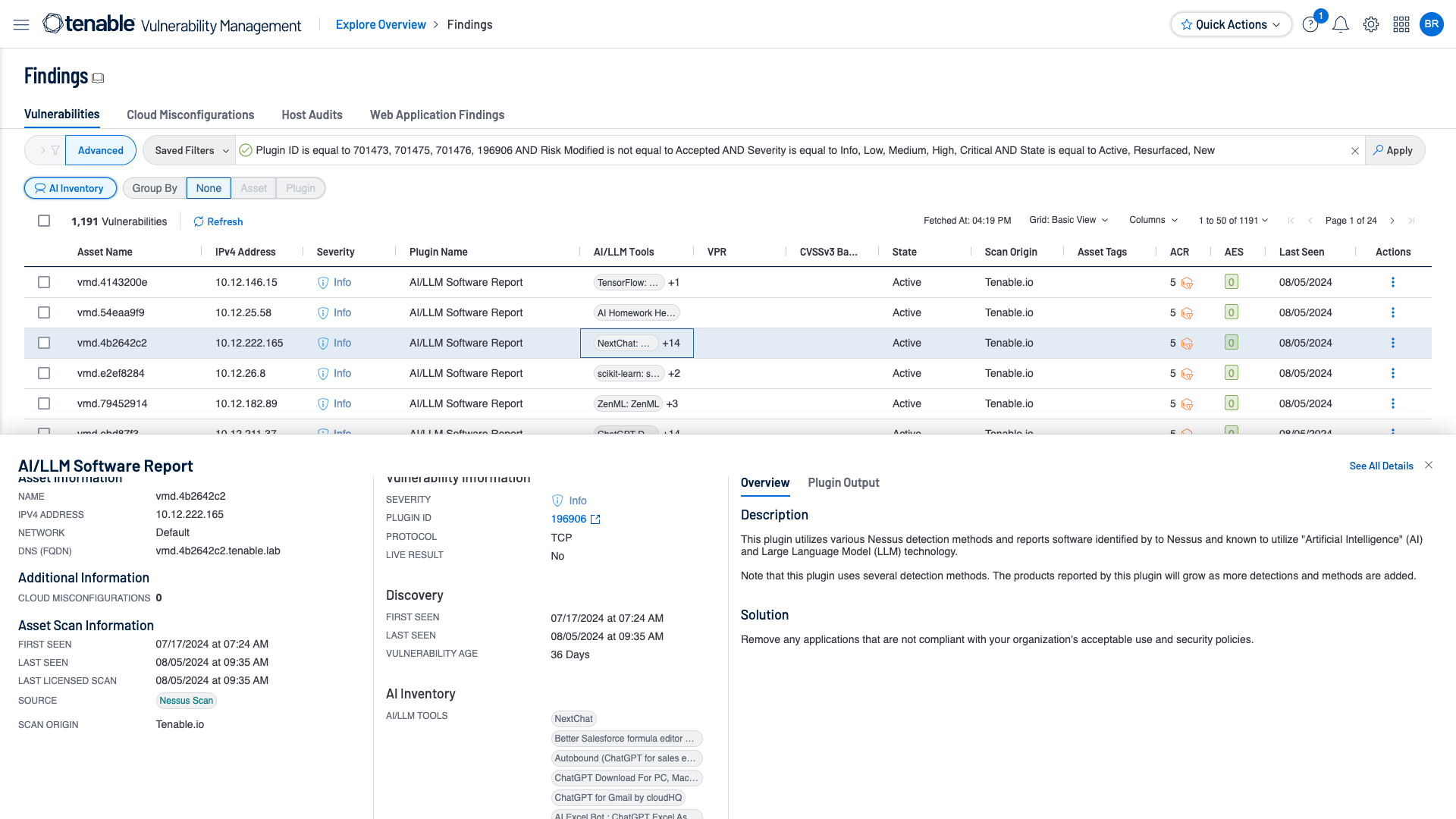This screenshot has width=1456, height=819.
Task: Click the Apply filter button
Action: (x=1393, y=151)
